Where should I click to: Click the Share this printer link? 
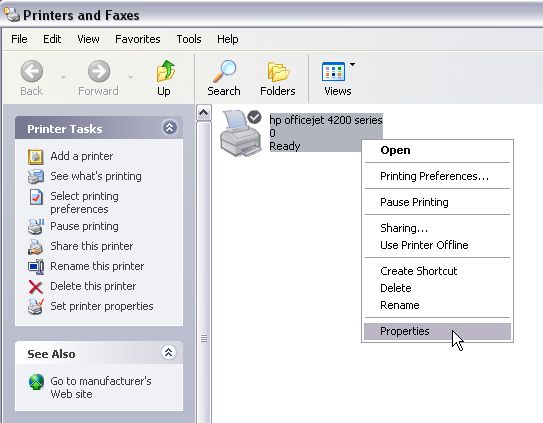coord(91,246)
